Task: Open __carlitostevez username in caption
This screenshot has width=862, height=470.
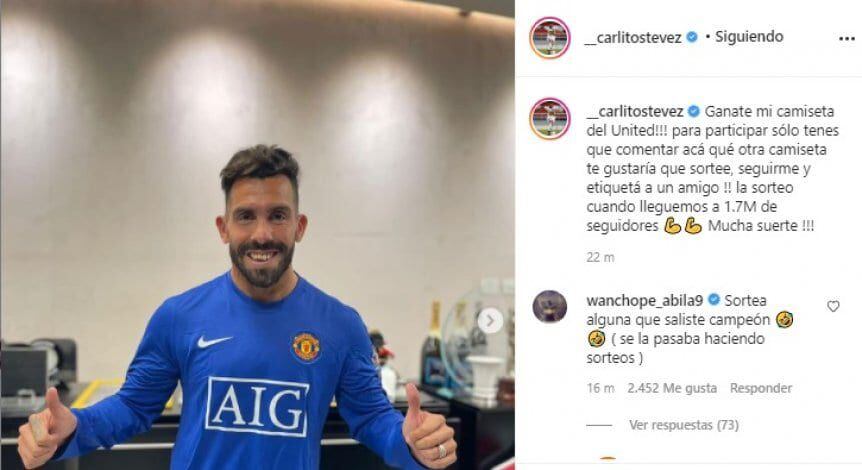Action: tap(635, 112)
